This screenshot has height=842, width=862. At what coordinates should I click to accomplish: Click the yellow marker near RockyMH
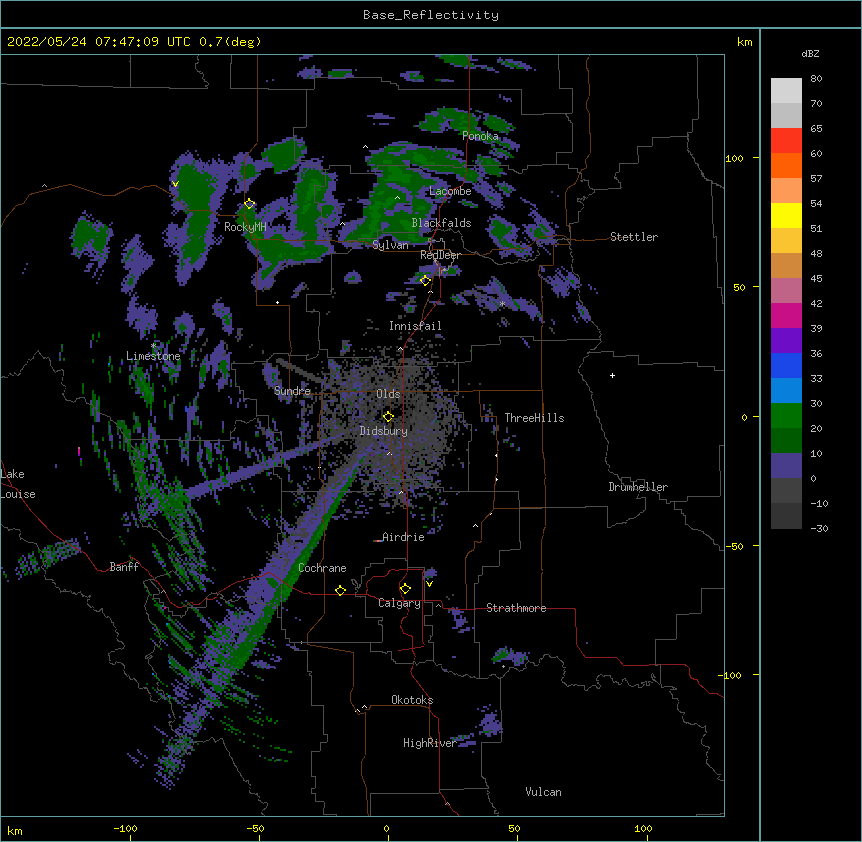[250, 204]
